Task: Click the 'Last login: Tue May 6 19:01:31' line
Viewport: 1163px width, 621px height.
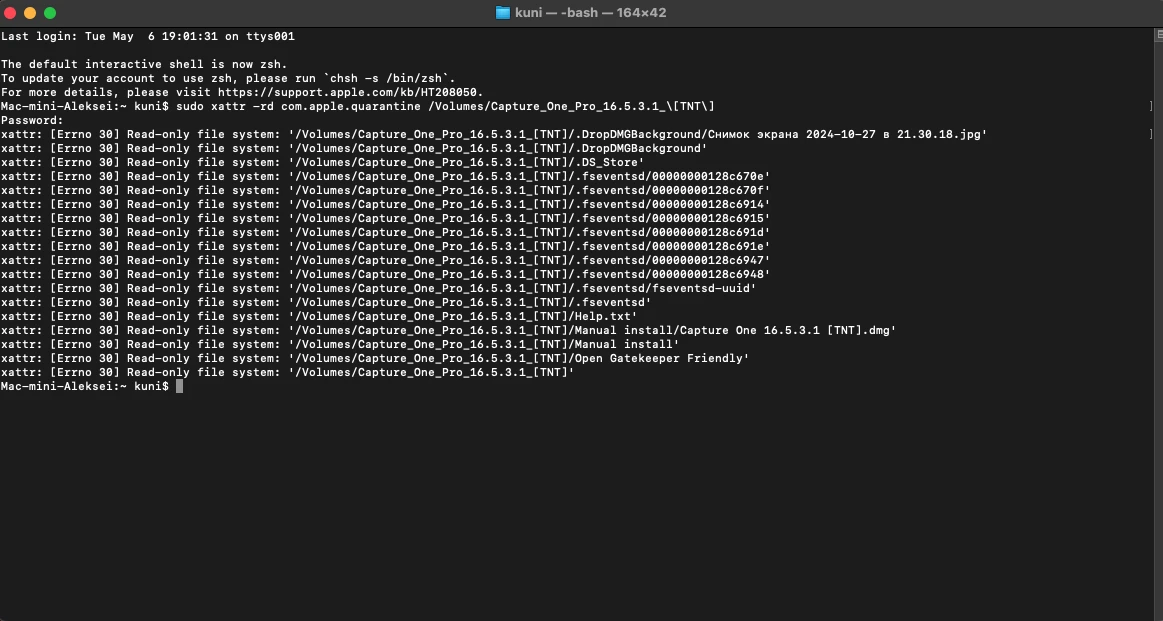Action: pos(148,36)
